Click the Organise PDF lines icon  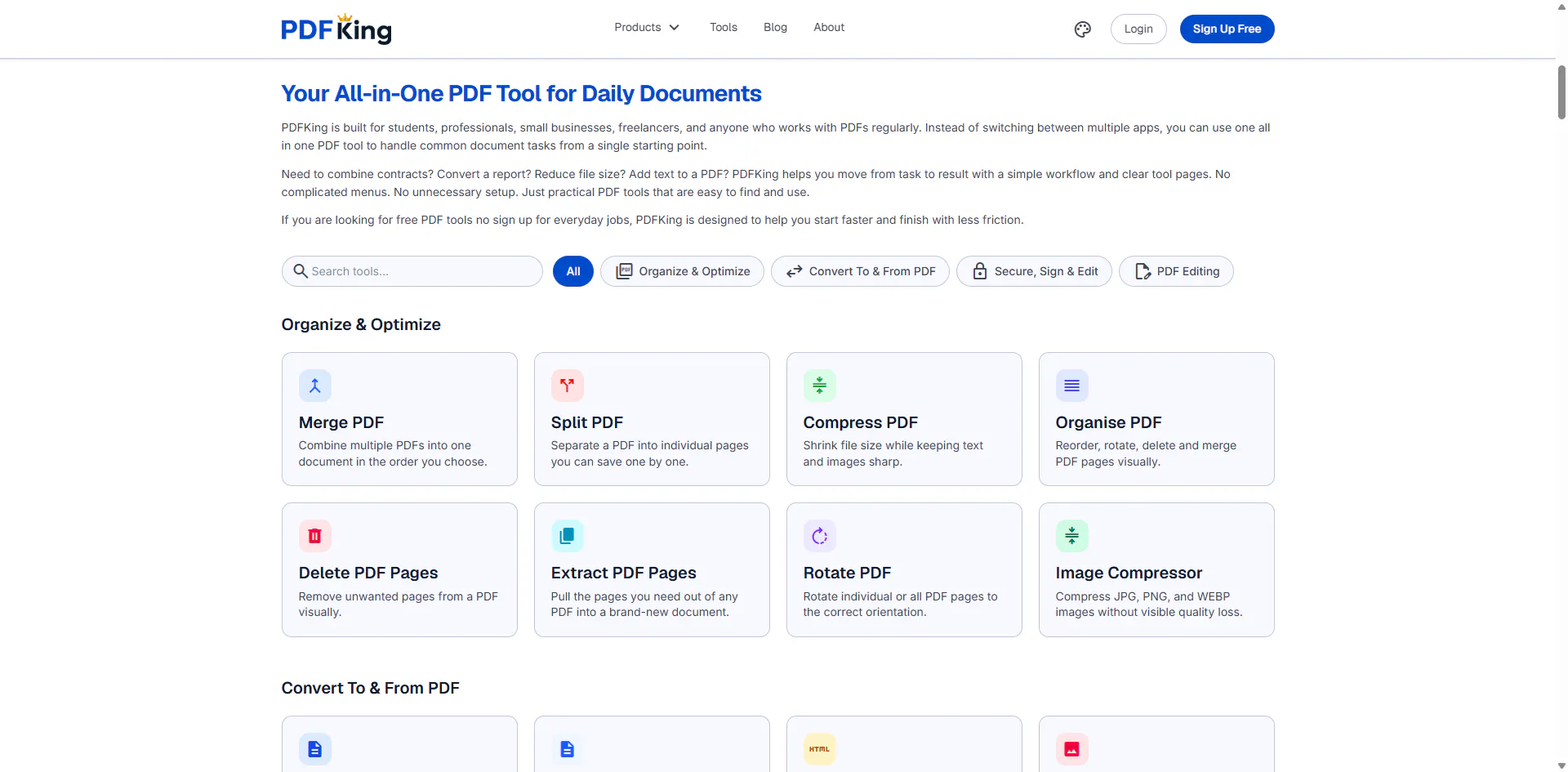pyautogui.click(x=1071, y=386)
